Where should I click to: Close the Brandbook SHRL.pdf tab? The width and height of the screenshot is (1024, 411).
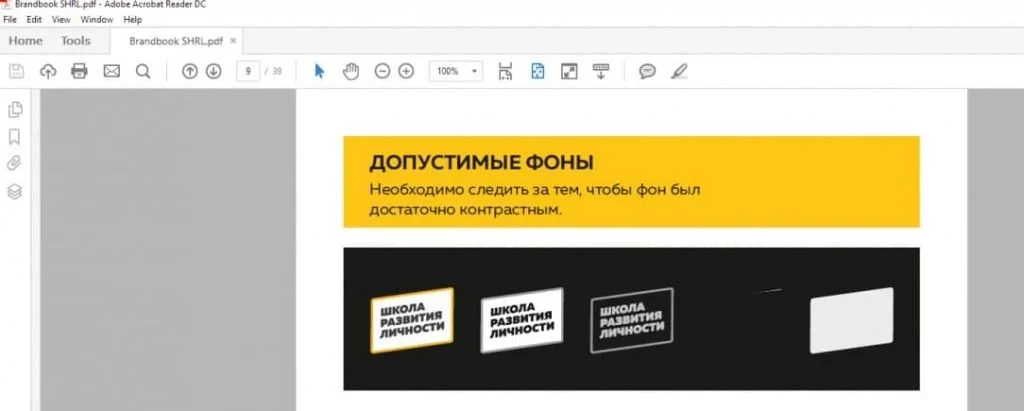coord(233,41)
